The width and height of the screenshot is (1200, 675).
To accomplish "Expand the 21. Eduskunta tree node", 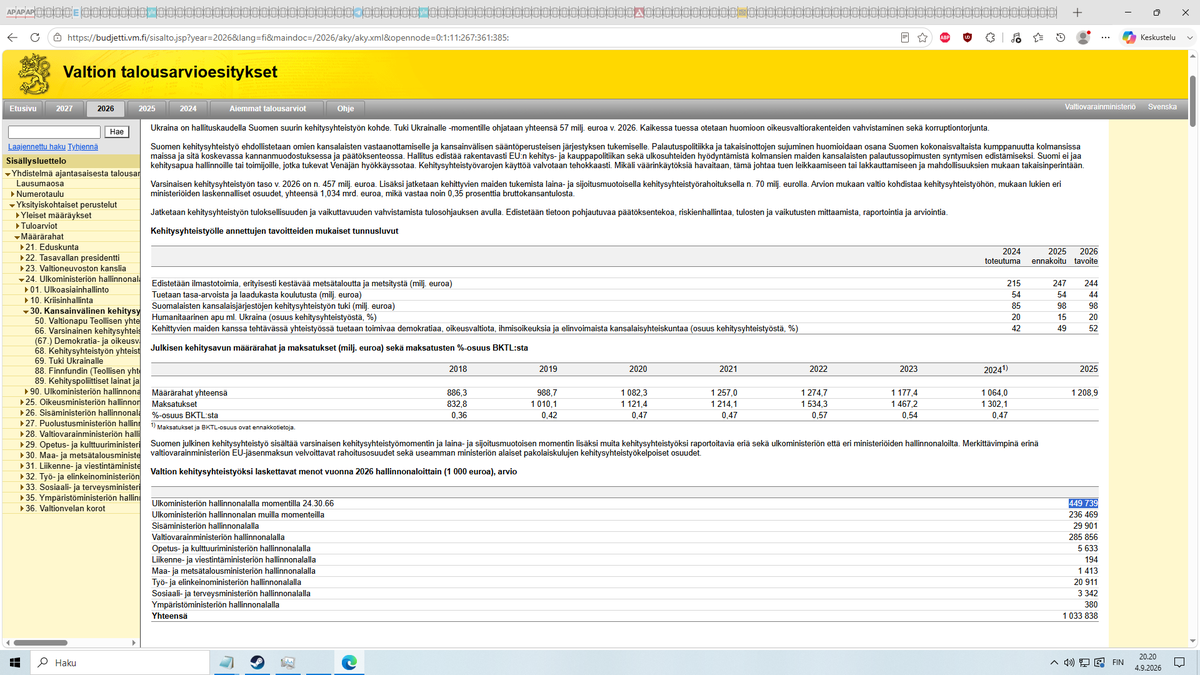I will pos(23,246).
